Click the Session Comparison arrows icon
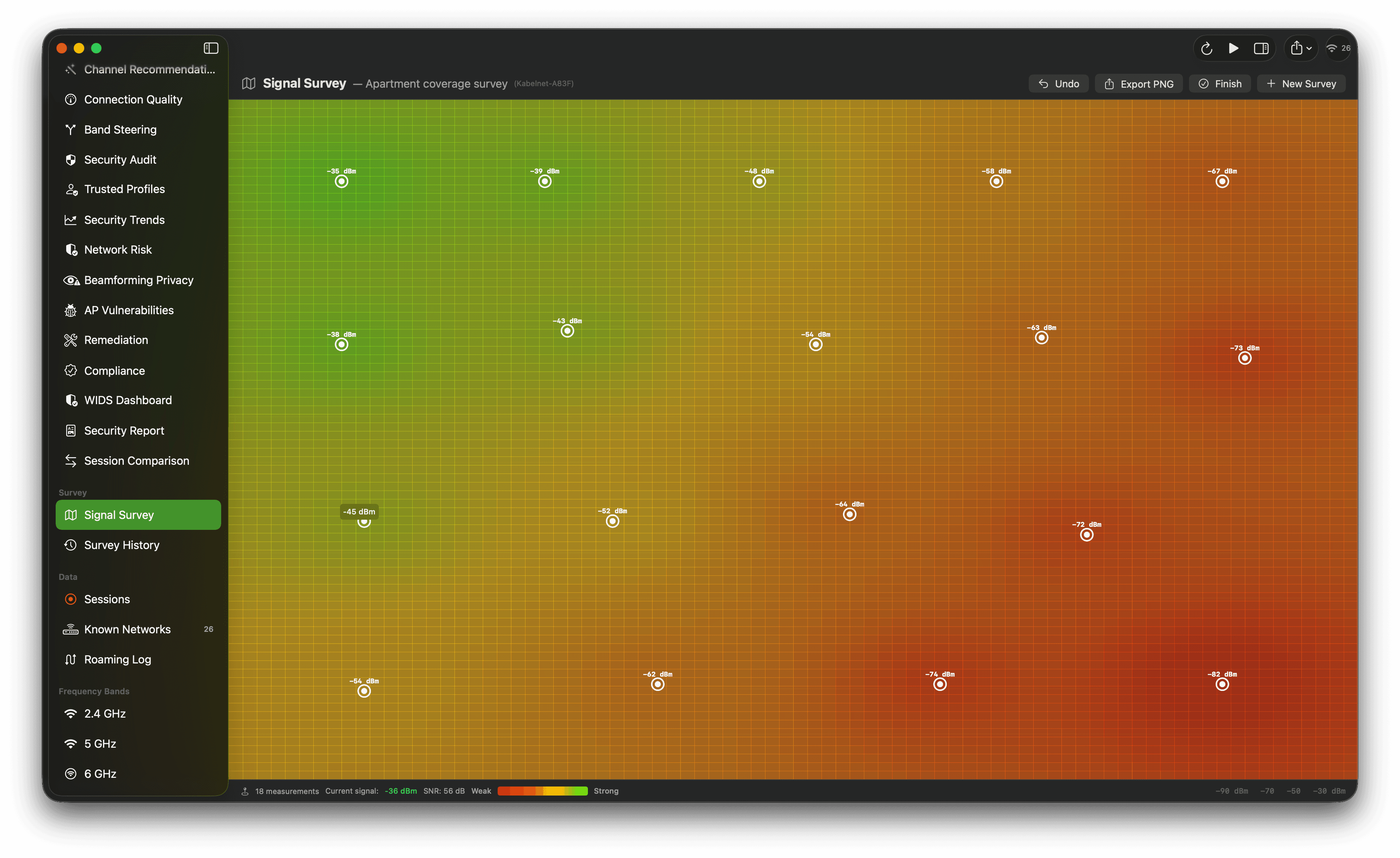Screen dimensions: 1400x858 point(71,461)
